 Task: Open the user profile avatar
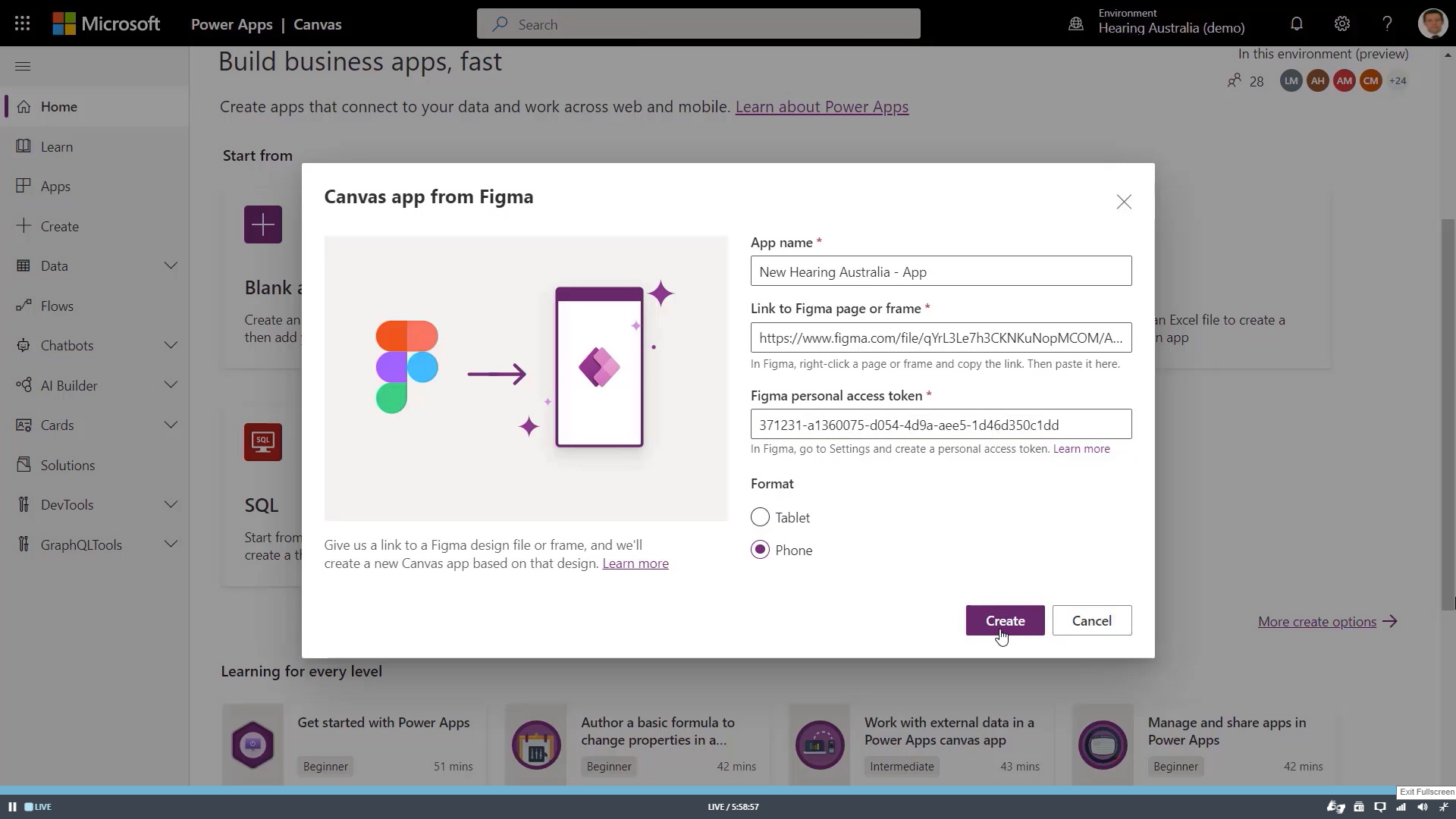(1432, 24)
